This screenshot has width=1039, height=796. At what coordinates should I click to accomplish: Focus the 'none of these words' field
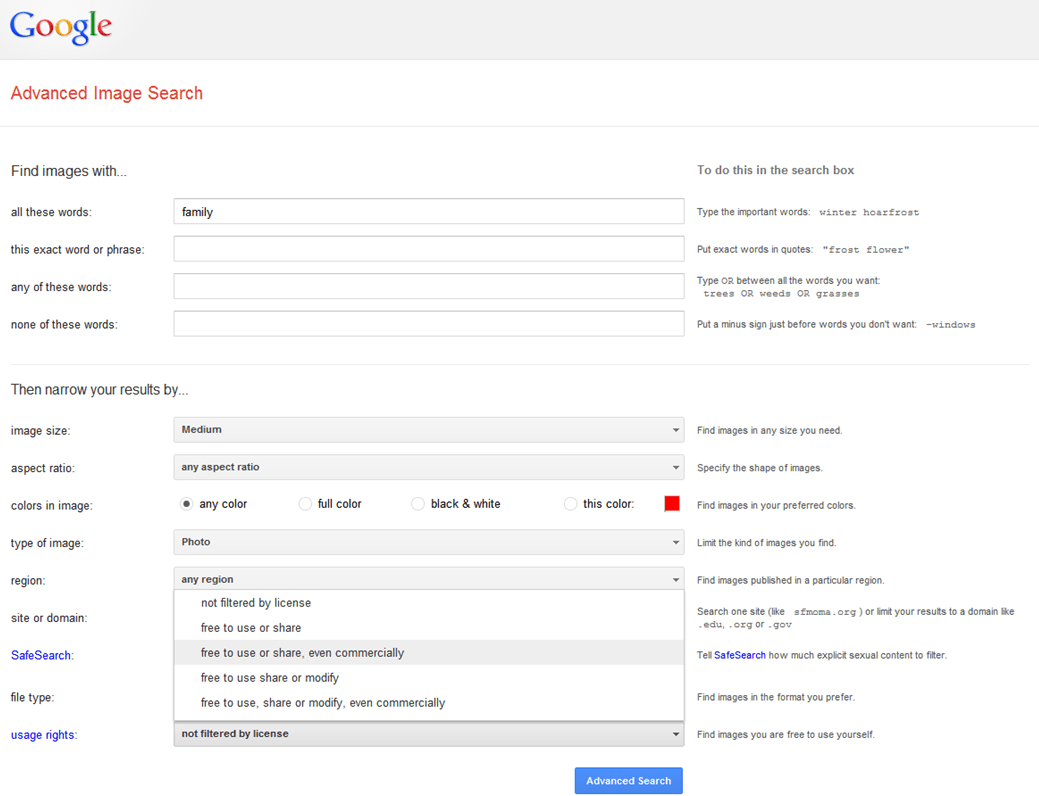tap(429, 324)
